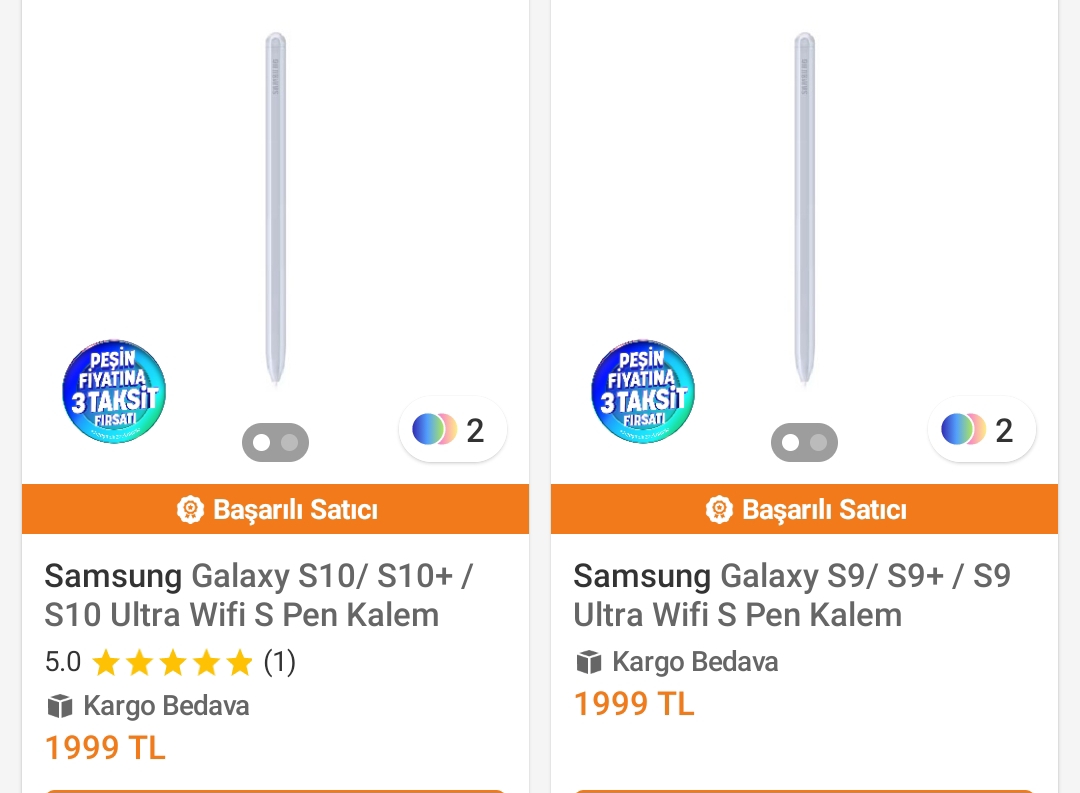Click the five-star rating on S10 pen
Screen dimensions: 1080x793
point(172,662)
